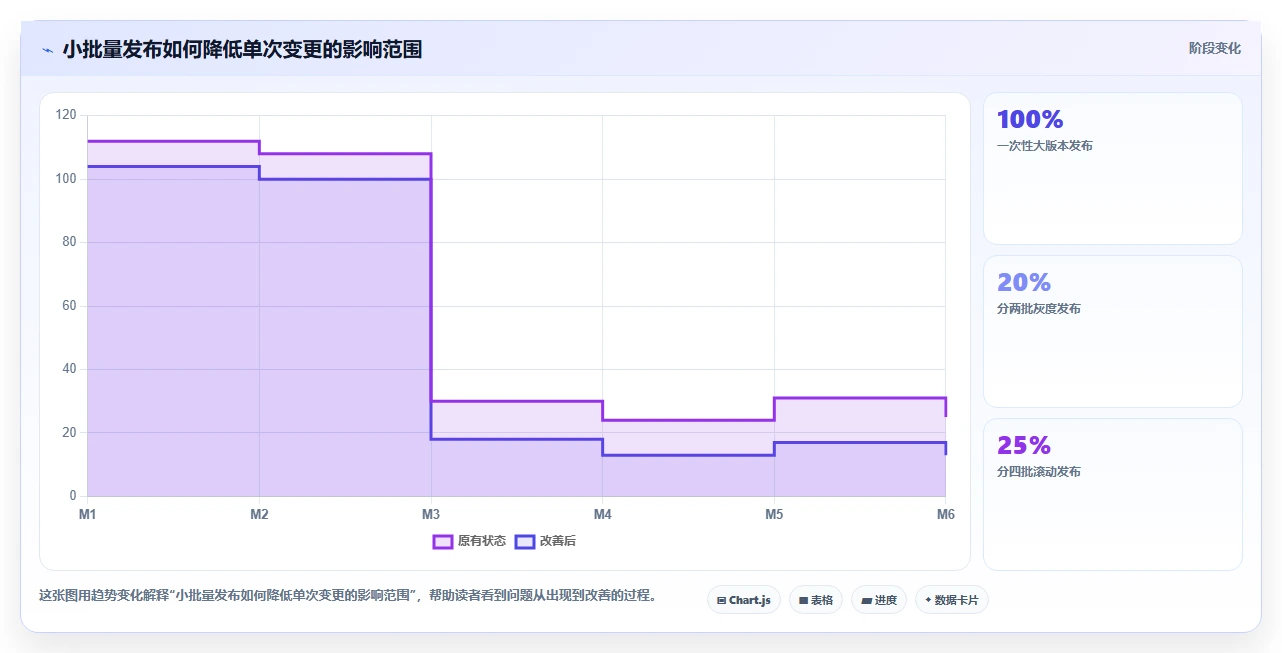Click the title icon before 小批量发布
The height and width of the screenshot is (653, 1282).
tap(47, 49)
